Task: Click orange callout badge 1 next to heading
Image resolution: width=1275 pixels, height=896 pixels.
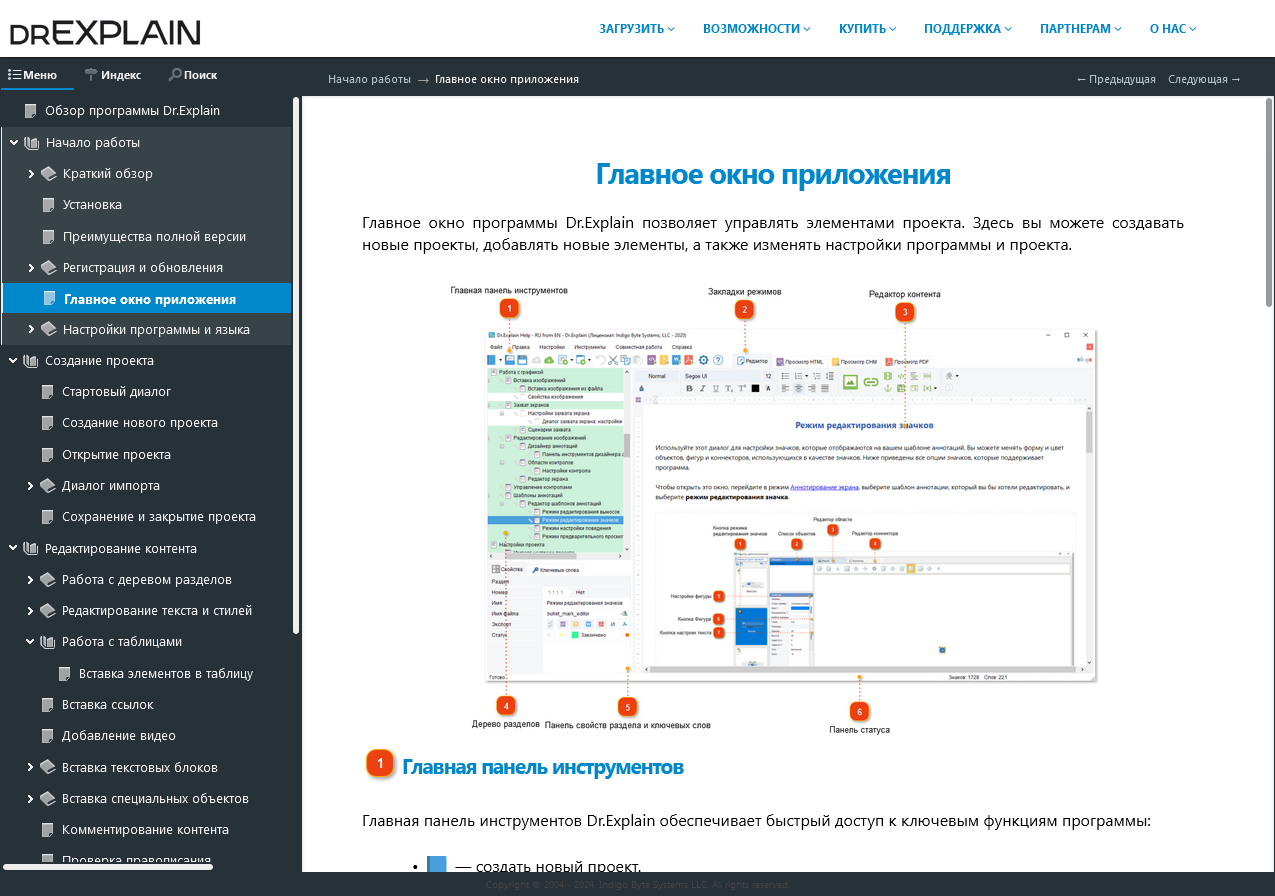Action: tap(379, 764)
